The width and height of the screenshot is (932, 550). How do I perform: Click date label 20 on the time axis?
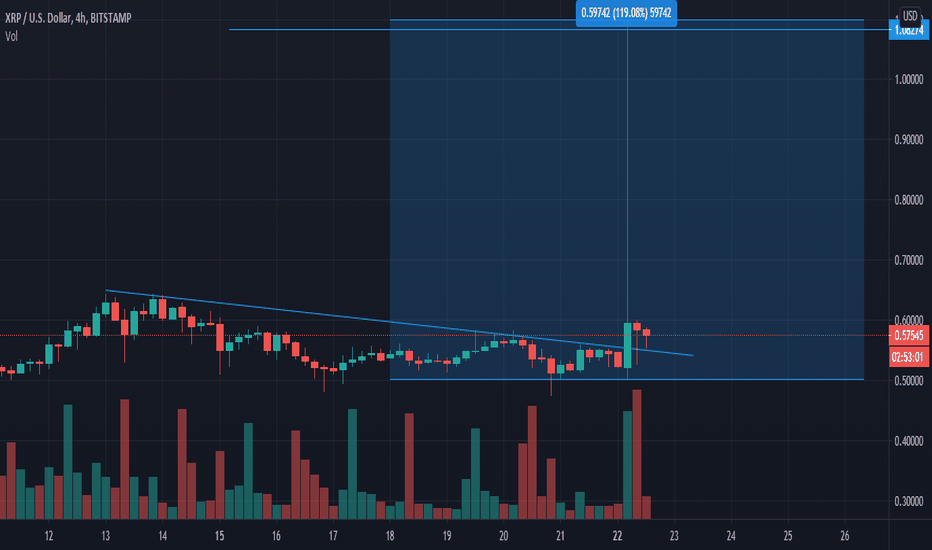[x=503, y=536]
